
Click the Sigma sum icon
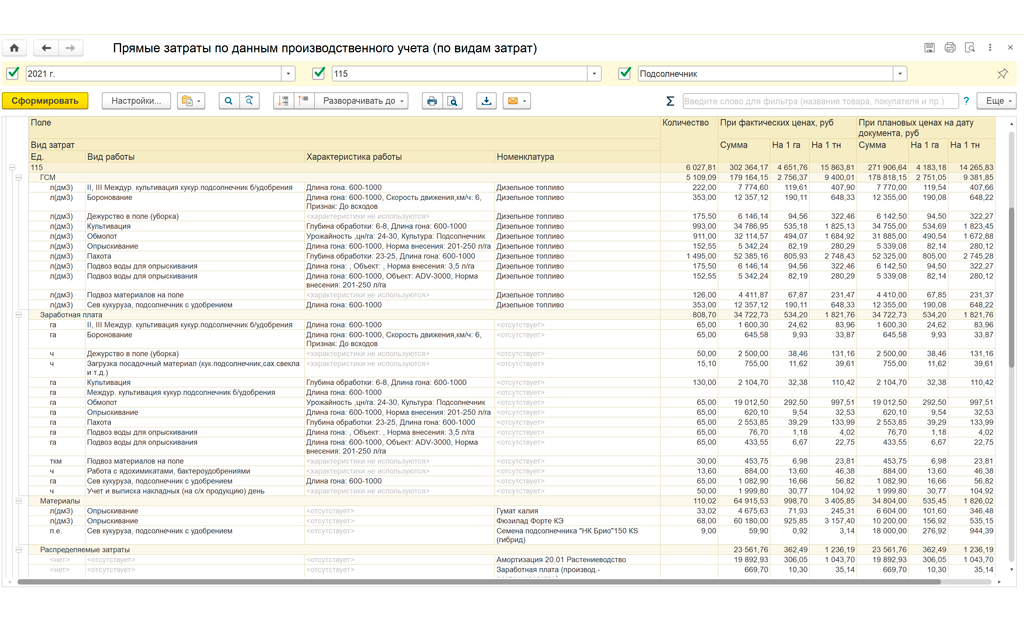tap(669, 101)
